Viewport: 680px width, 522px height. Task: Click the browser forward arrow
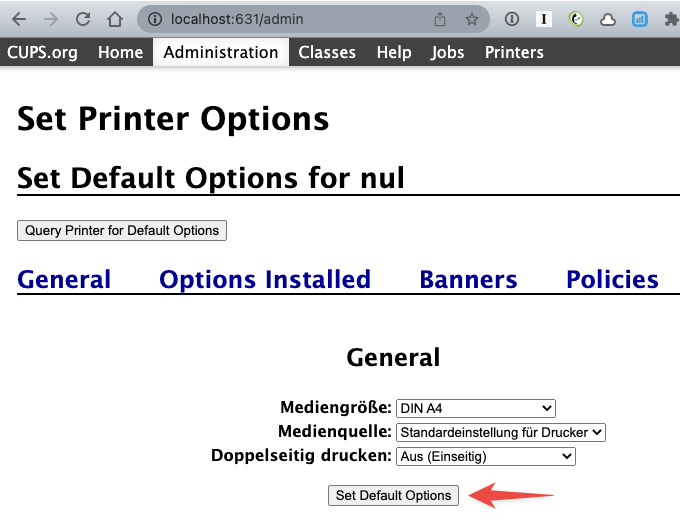[51, 19]
